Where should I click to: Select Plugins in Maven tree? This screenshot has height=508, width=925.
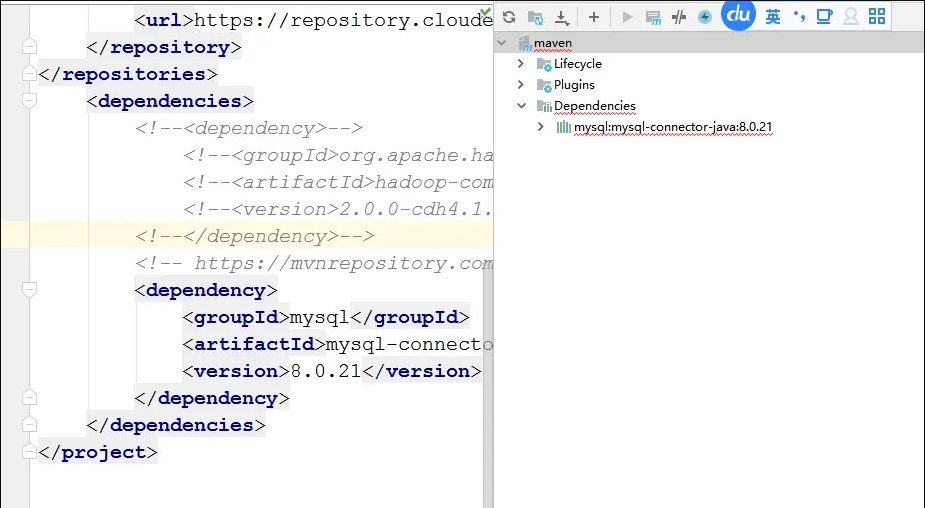[x=574, y=85]
